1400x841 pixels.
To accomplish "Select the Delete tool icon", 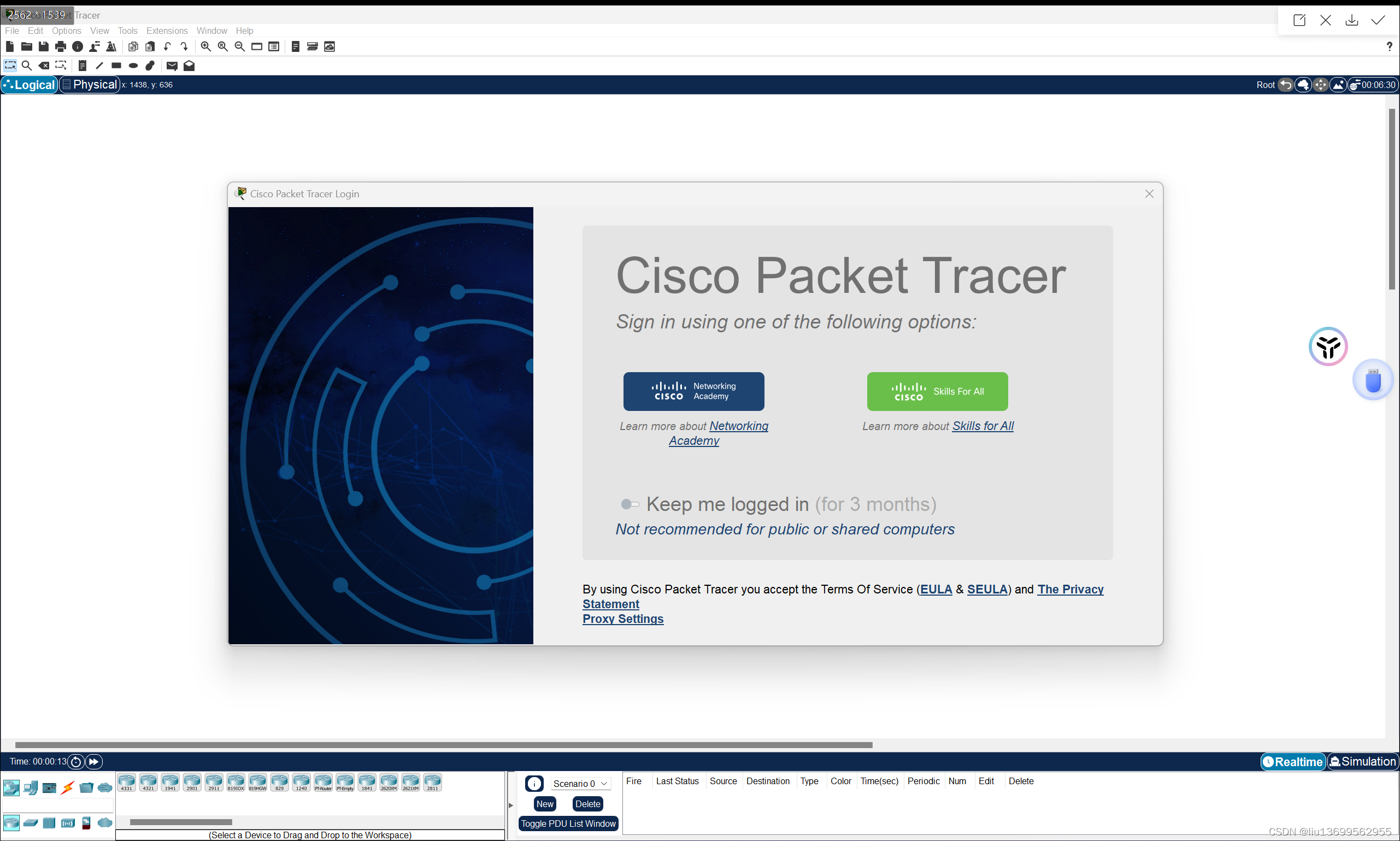I will [x=44, y=66].
